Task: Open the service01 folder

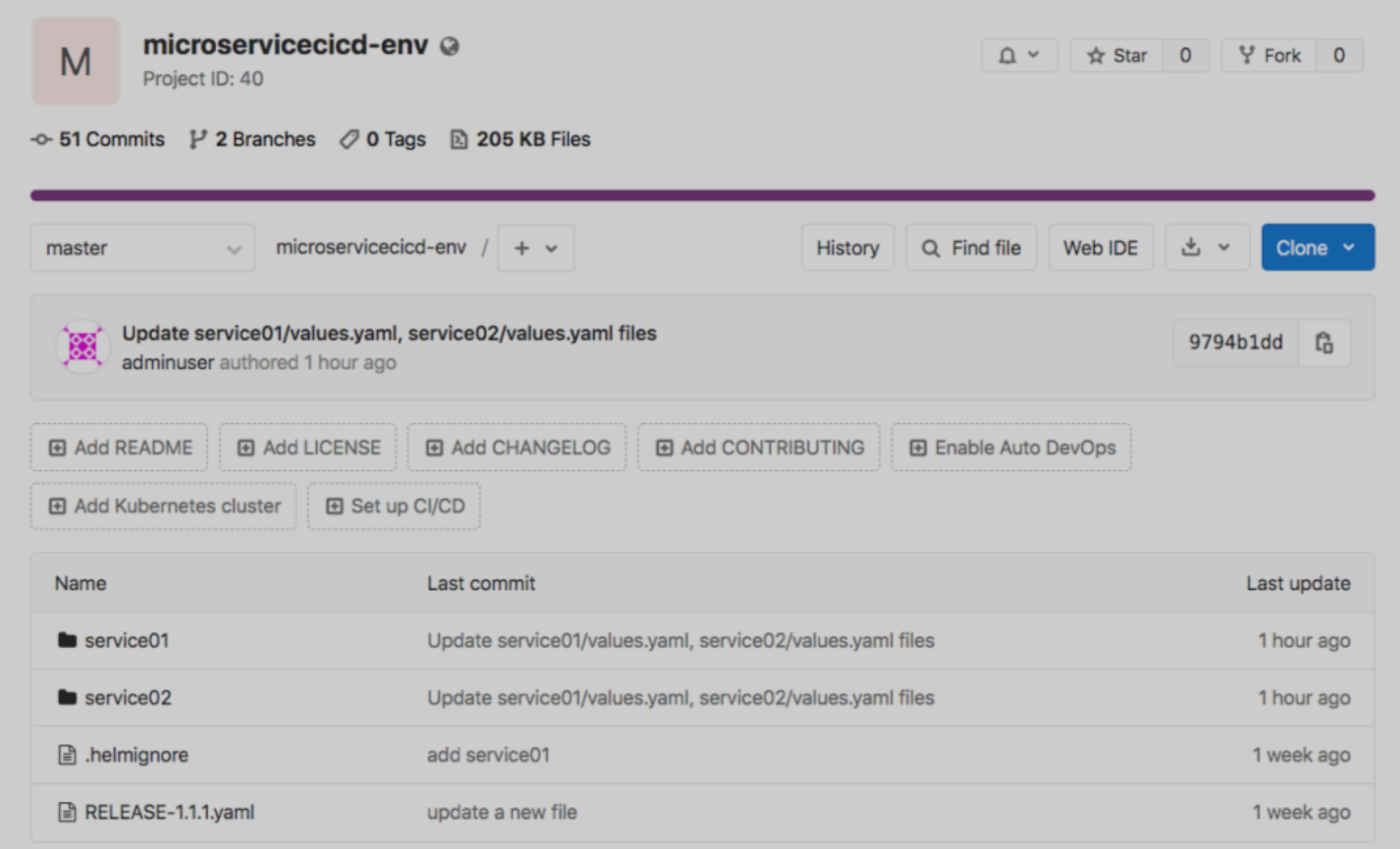Action: pos(127,641)
